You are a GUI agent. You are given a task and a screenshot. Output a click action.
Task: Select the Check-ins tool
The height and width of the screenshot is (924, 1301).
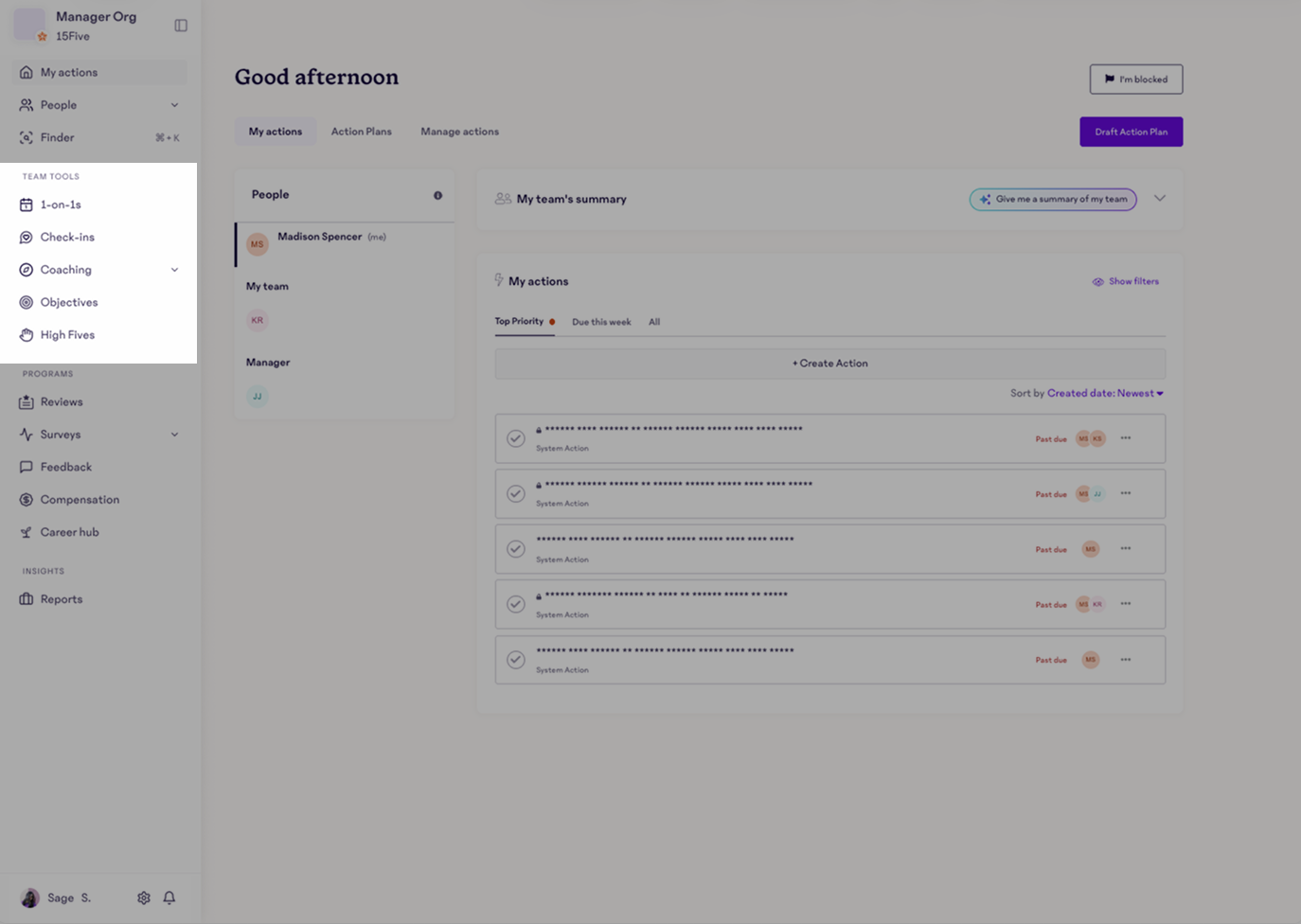[x=67, y=237]
